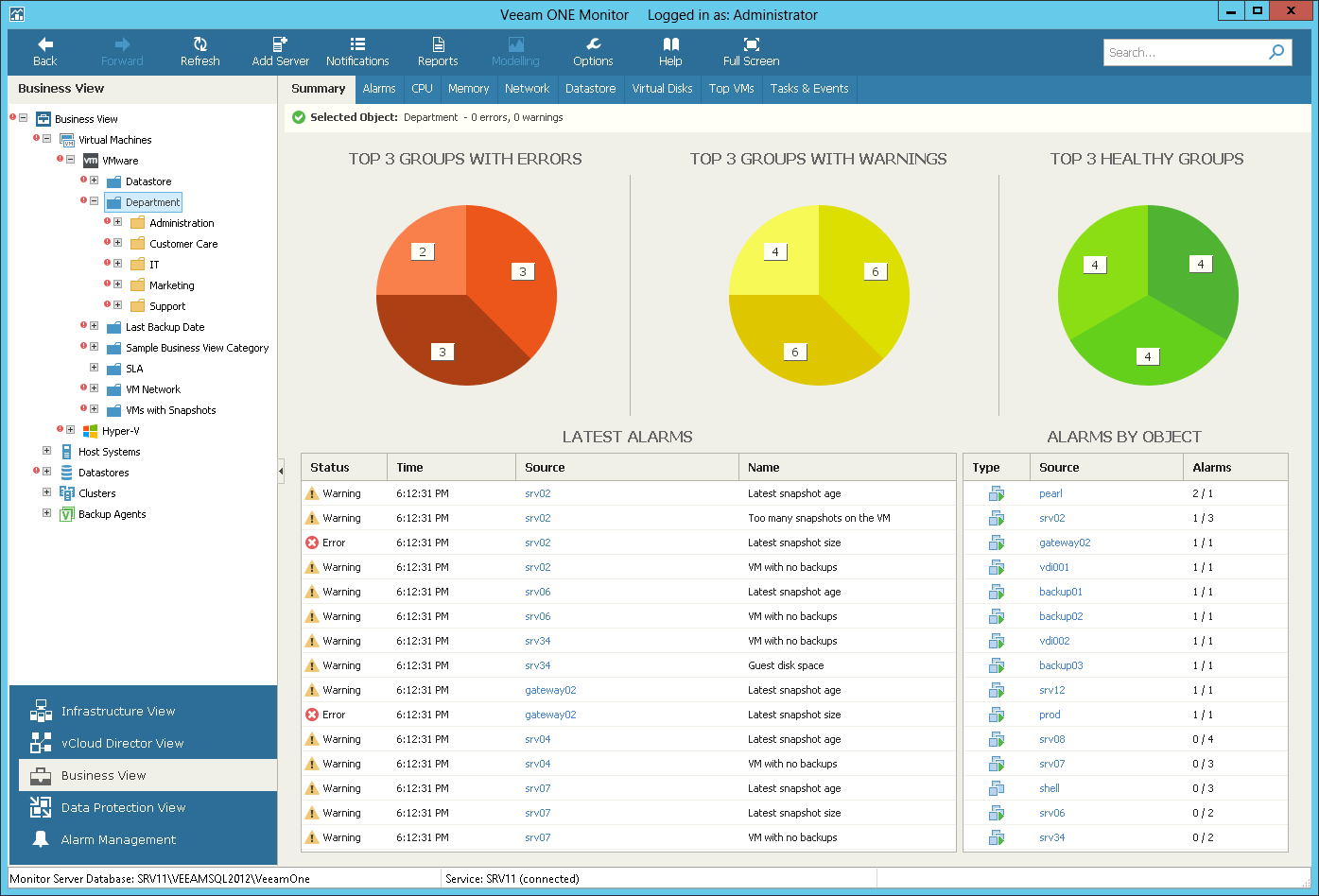Expand the Host Systems node

click(46, 451)
